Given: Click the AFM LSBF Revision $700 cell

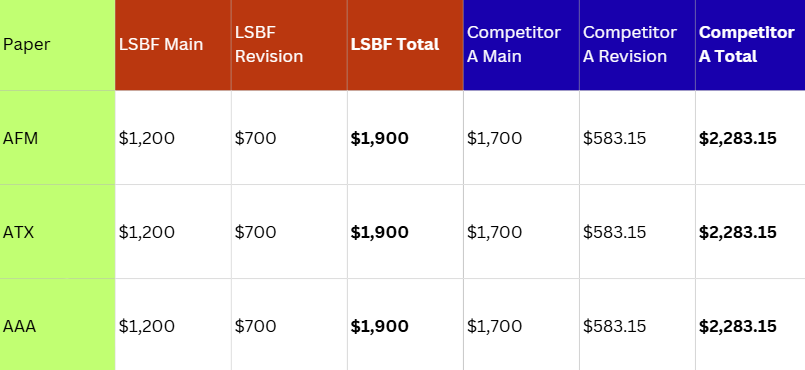Looking at the screenshot, I should (x=289, y=138).
